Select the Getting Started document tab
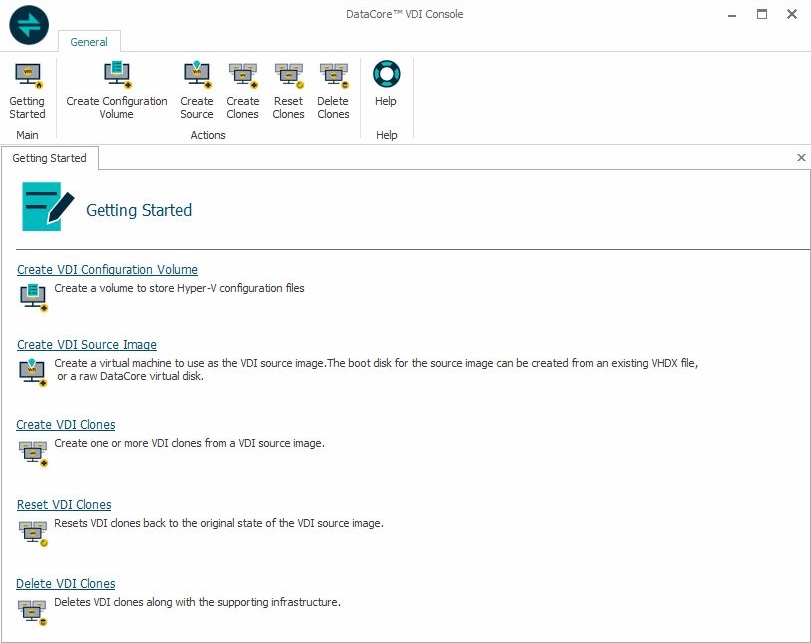The height and width of the screenshot is (643, 811). tap(49, 158)
